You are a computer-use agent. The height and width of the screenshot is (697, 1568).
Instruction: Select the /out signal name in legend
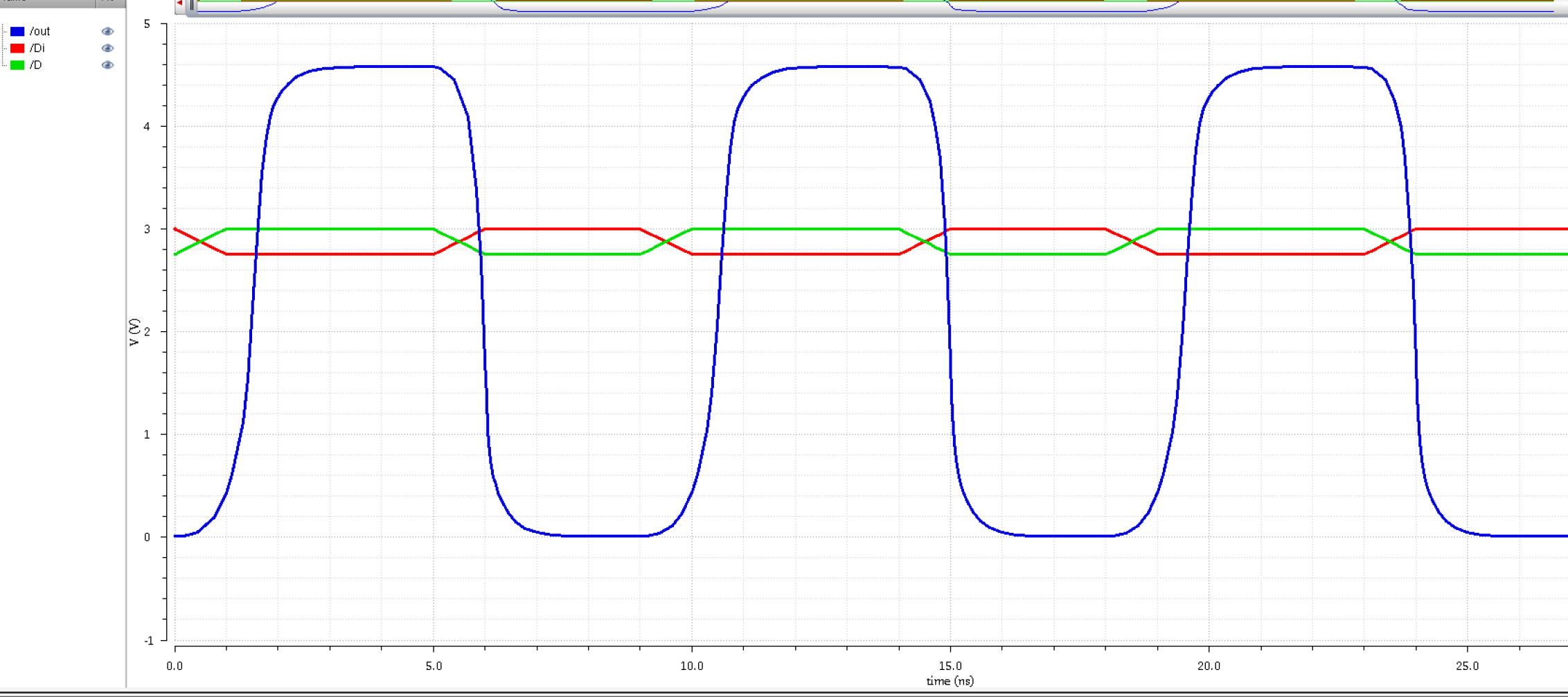(x=40, y=31)
